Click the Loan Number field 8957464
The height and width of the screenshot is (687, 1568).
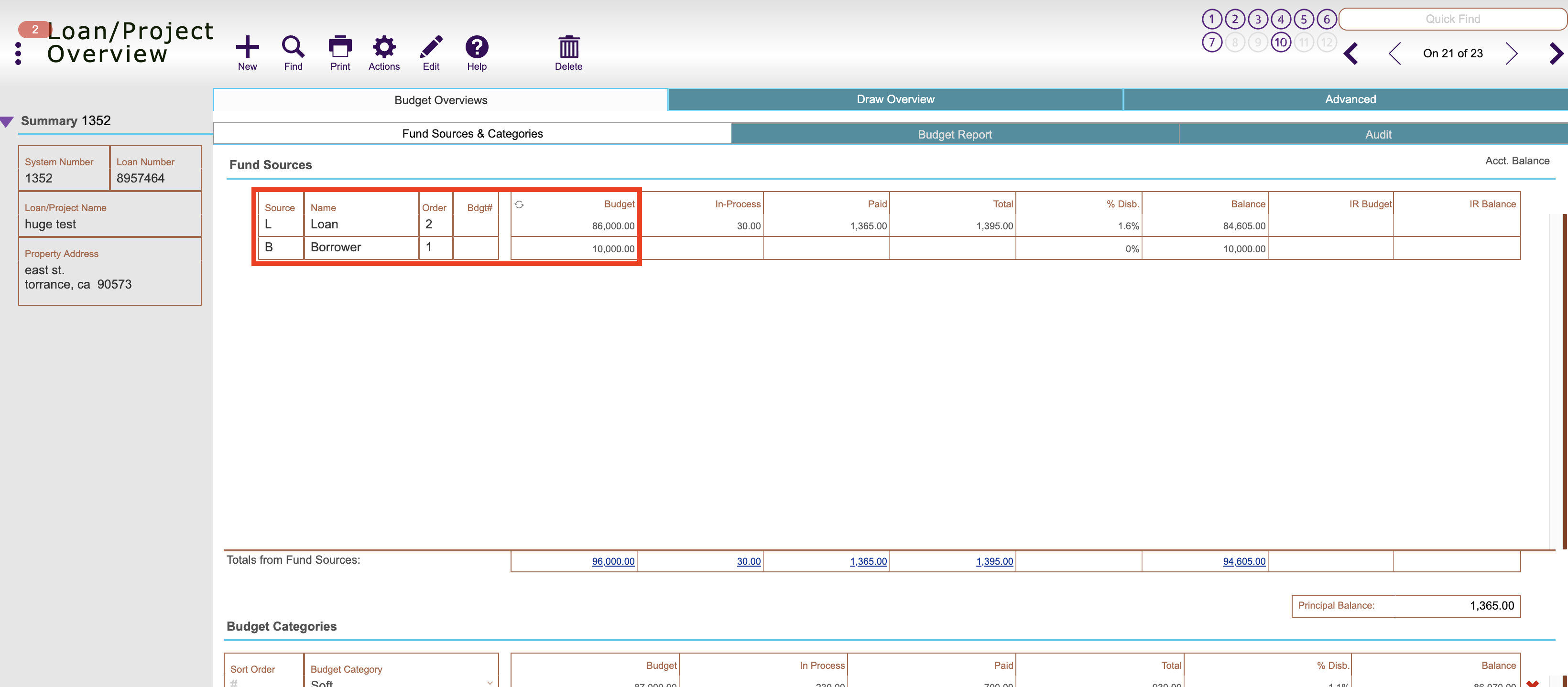[155, 169]
